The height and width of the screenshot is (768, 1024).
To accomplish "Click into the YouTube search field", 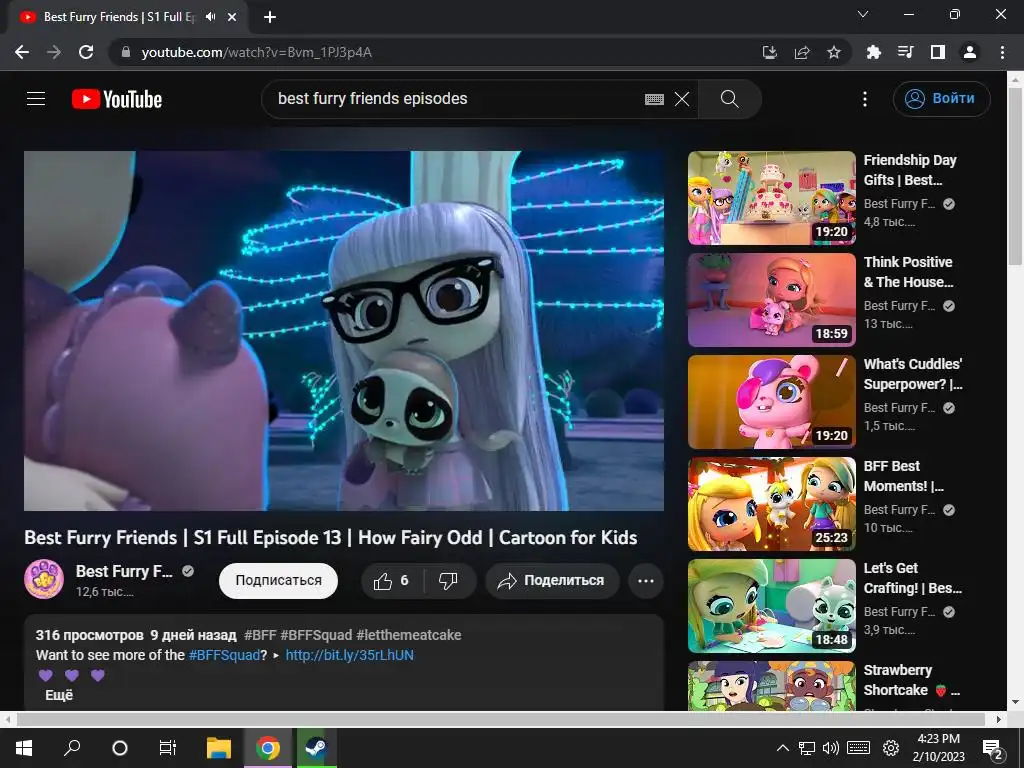I will coord(457,99).
